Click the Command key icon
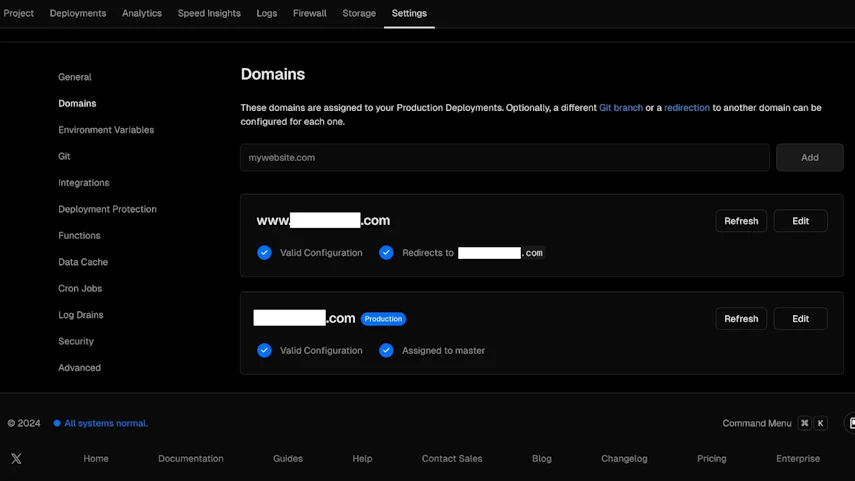855x481 pixels. tap(804, 423)
